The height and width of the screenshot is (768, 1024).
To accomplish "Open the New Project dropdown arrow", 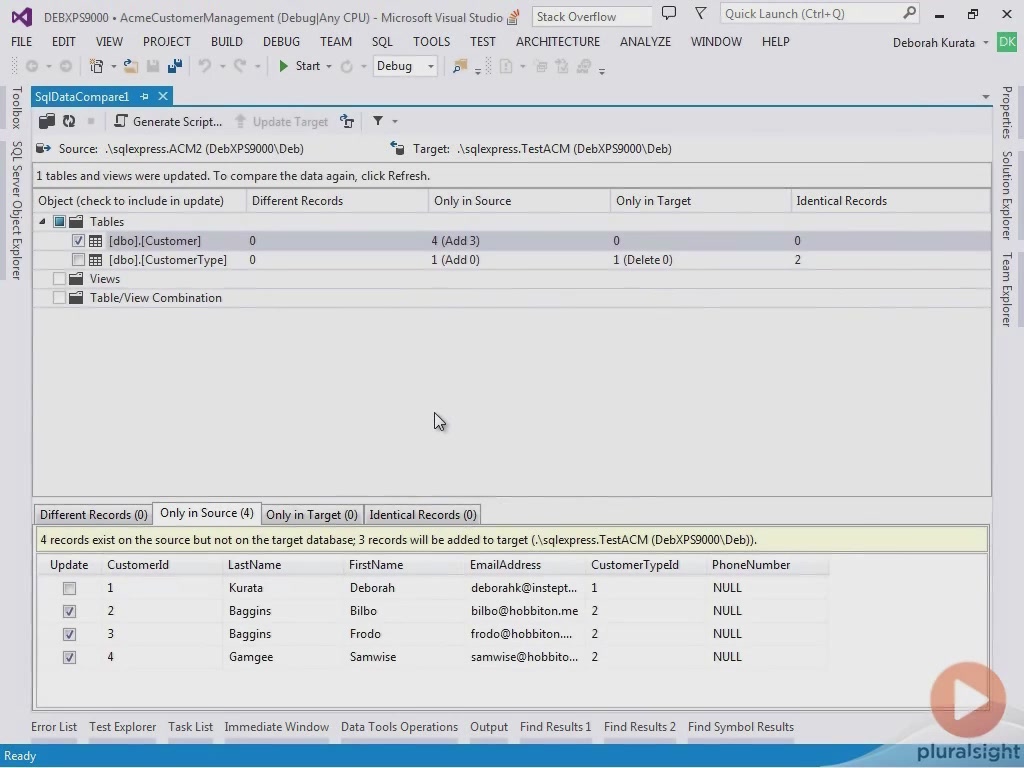I will tap(113, 67).
